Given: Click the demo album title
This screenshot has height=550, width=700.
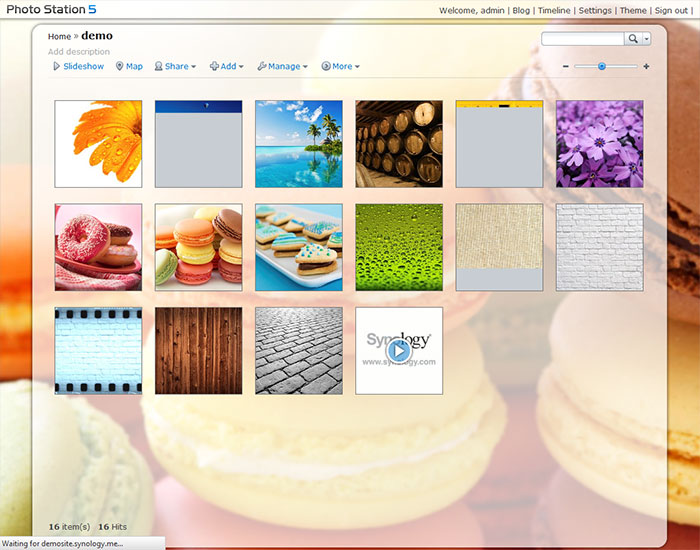Looking at the screenshot, I should coord(97,36).
